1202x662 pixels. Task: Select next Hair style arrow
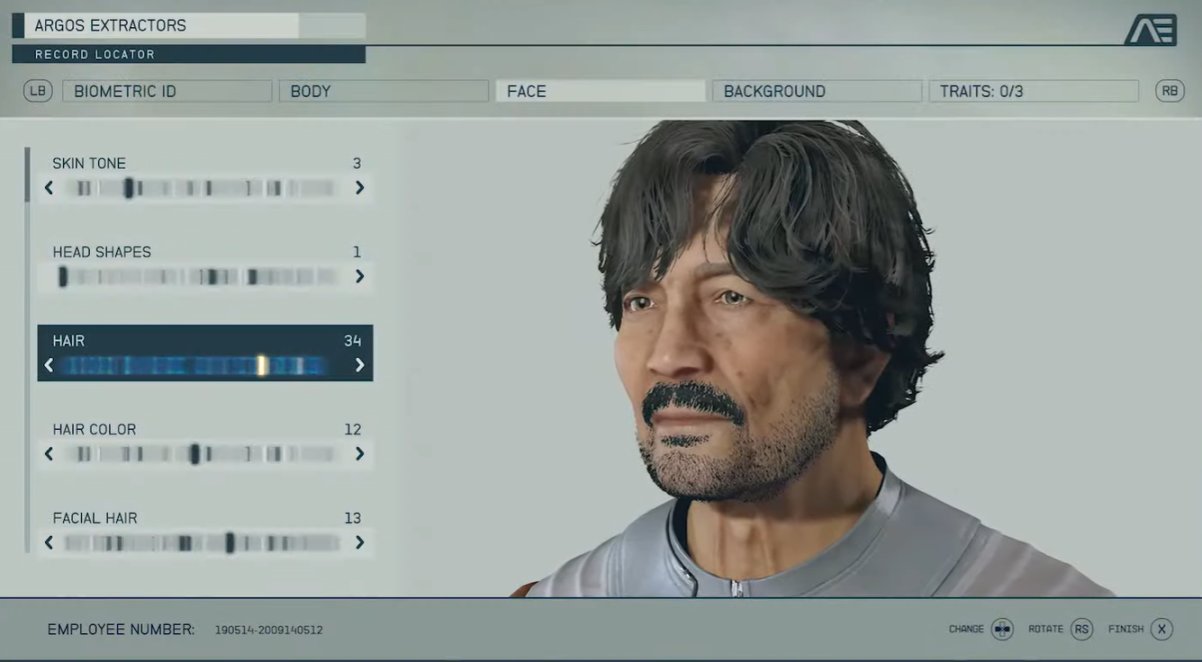coord(359,365)
